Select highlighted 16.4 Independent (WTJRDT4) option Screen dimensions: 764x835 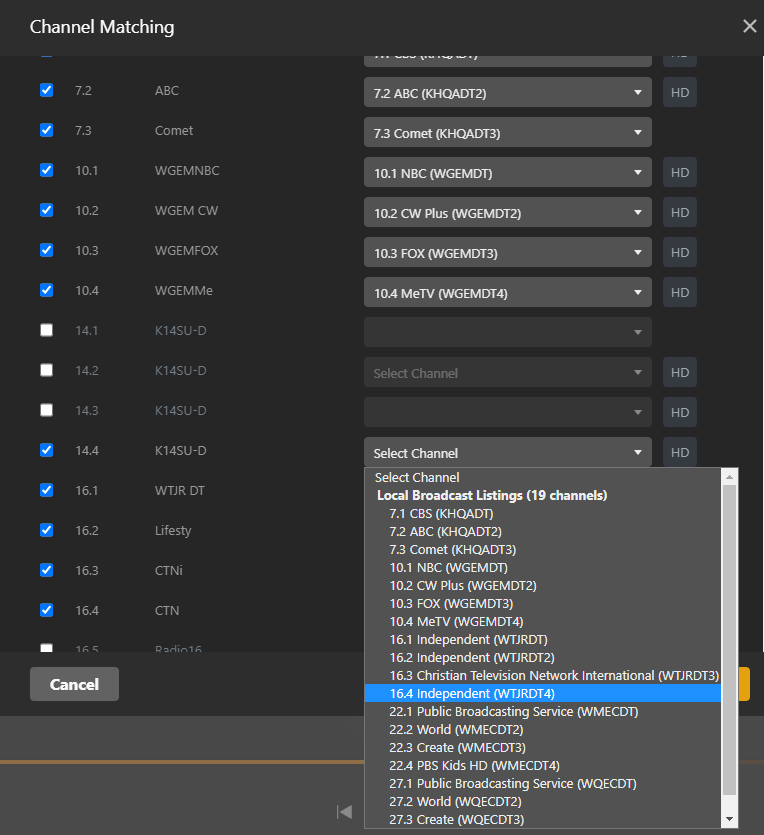point(543,693)
